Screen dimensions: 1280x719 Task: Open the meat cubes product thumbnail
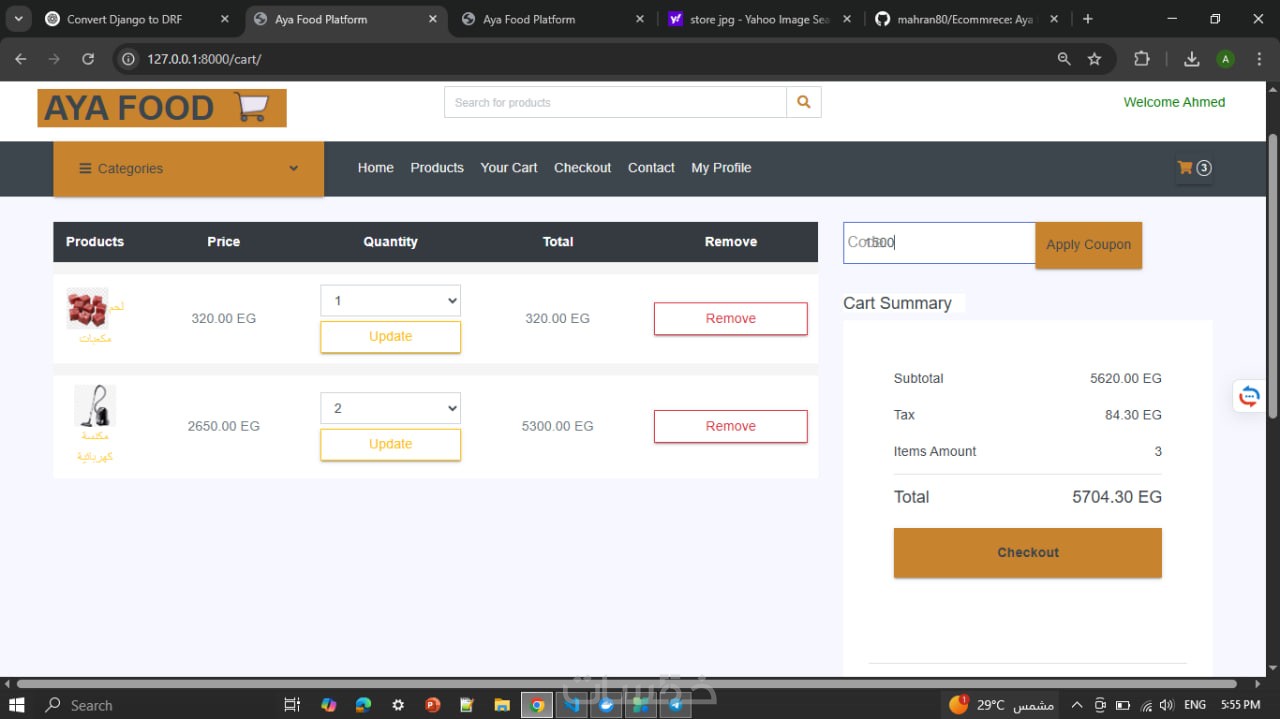pos(87,309)
